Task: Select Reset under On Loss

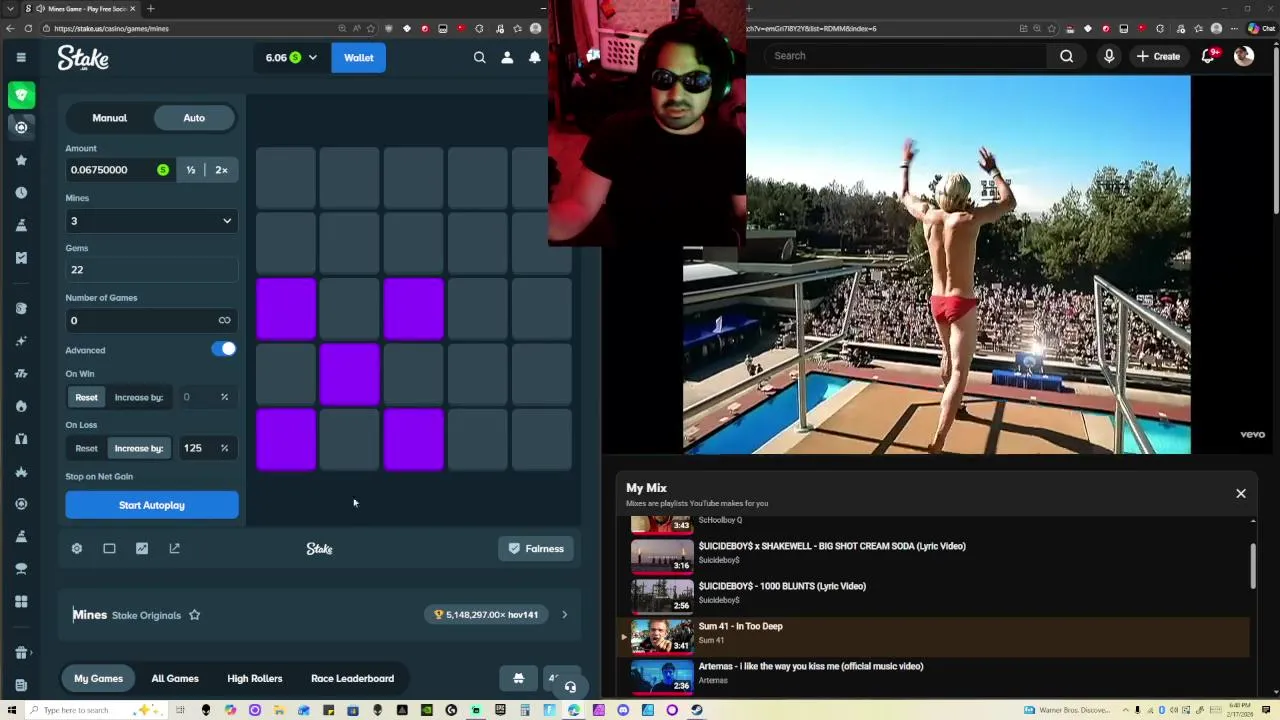Action: tap(86, 448)
